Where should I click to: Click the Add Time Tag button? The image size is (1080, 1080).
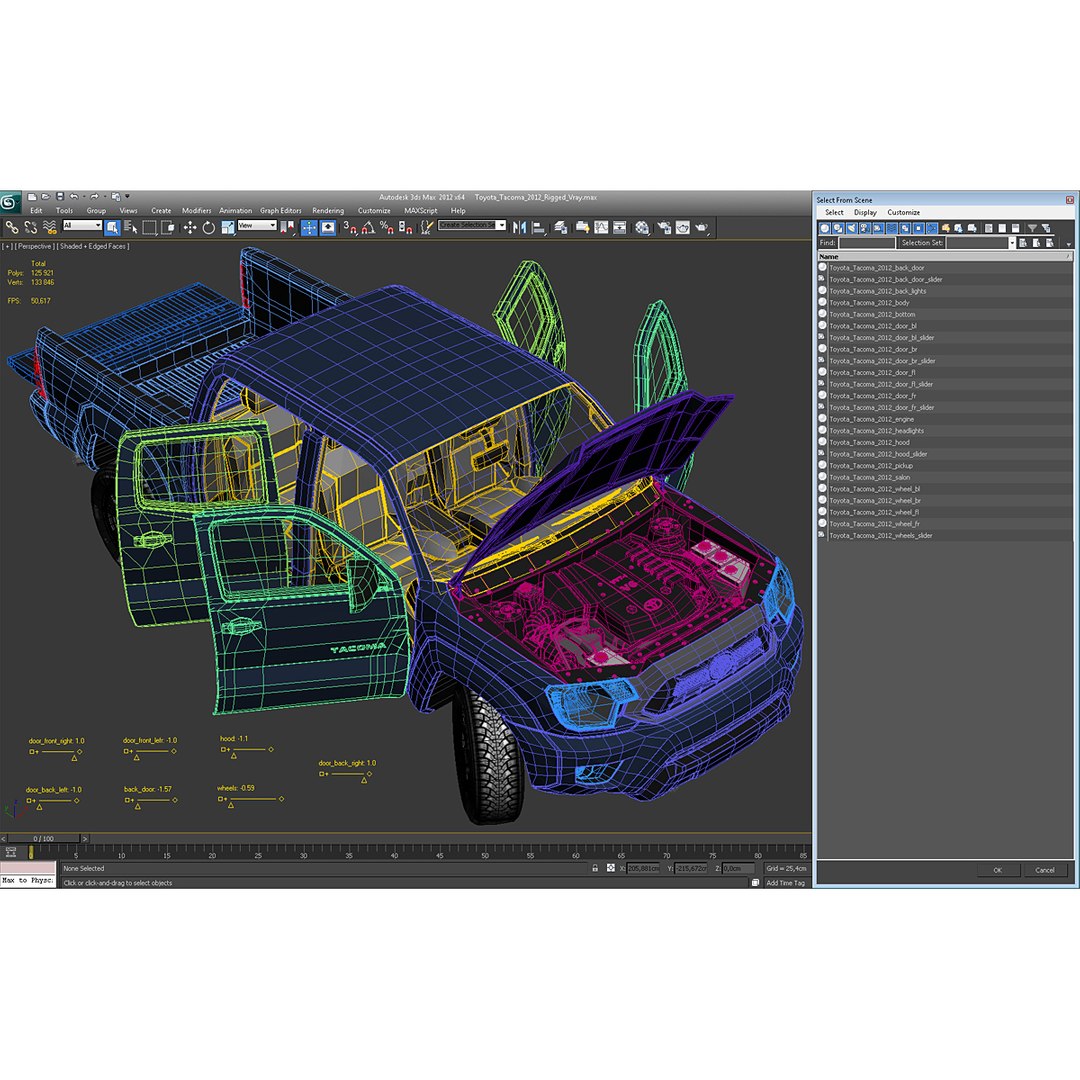coord(785,883)
